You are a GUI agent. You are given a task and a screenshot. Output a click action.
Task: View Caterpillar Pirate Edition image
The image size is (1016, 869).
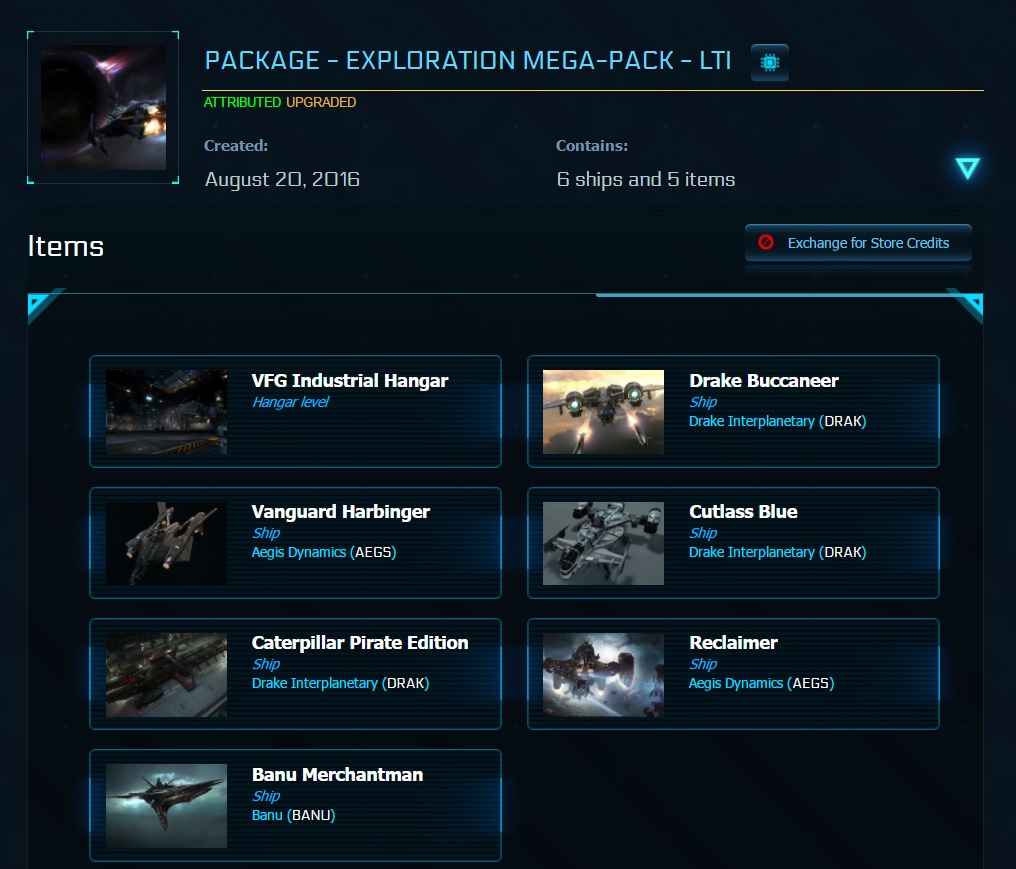click(166, 674)
